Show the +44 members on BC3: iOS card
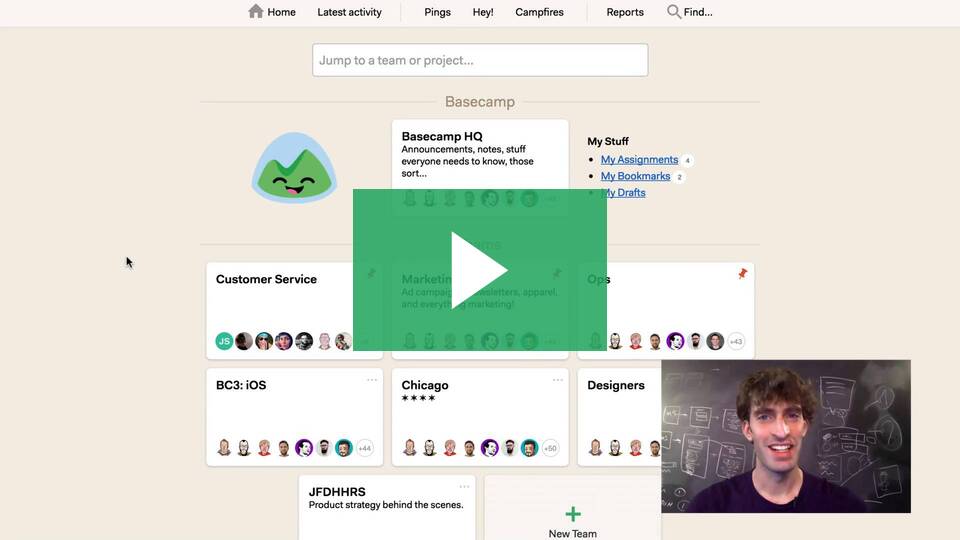960x540 pixels. 364,448
